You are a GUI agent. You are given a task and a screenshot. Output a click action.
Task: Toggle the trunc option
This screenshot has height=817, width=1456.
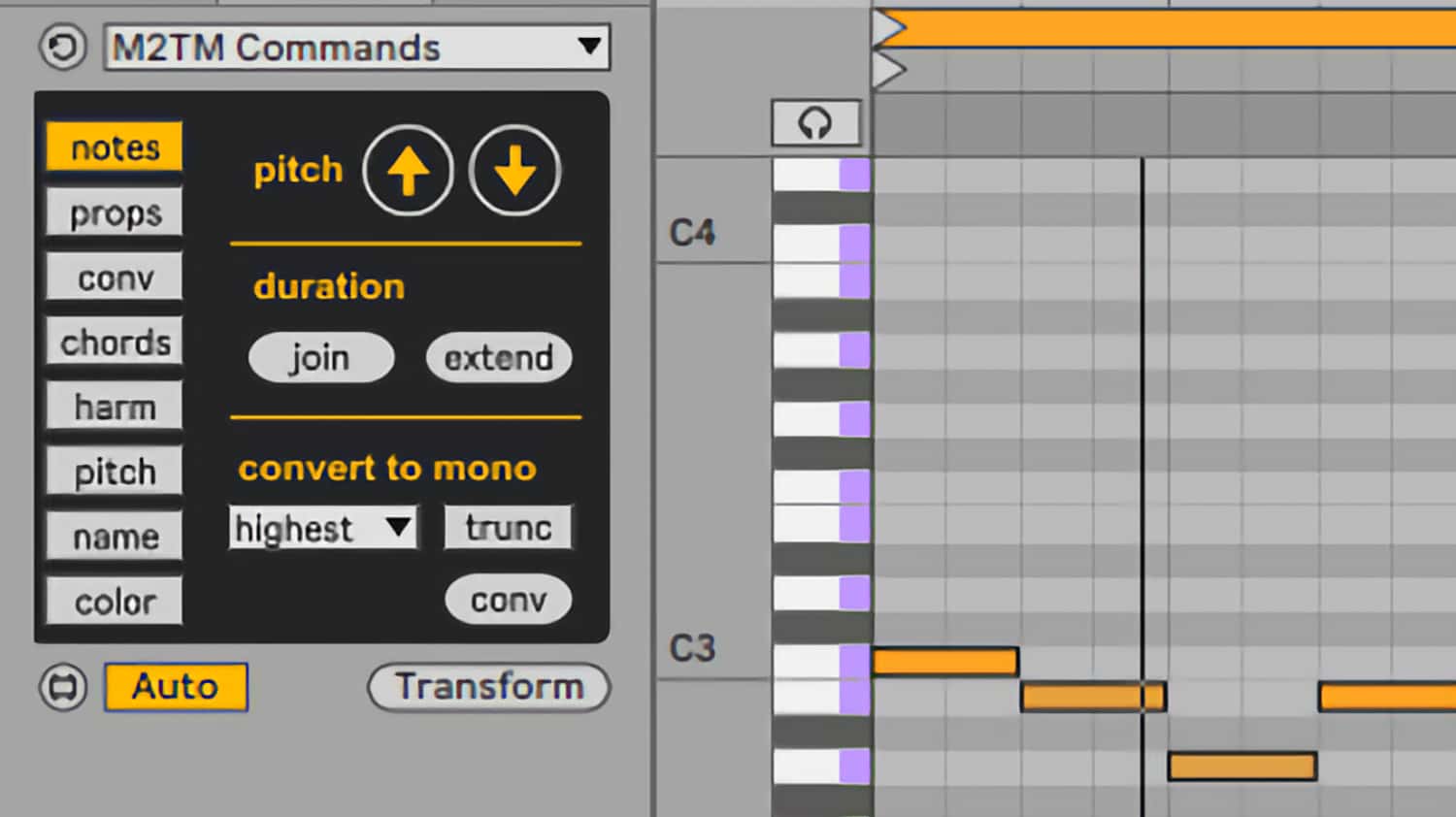click(509, 528)
